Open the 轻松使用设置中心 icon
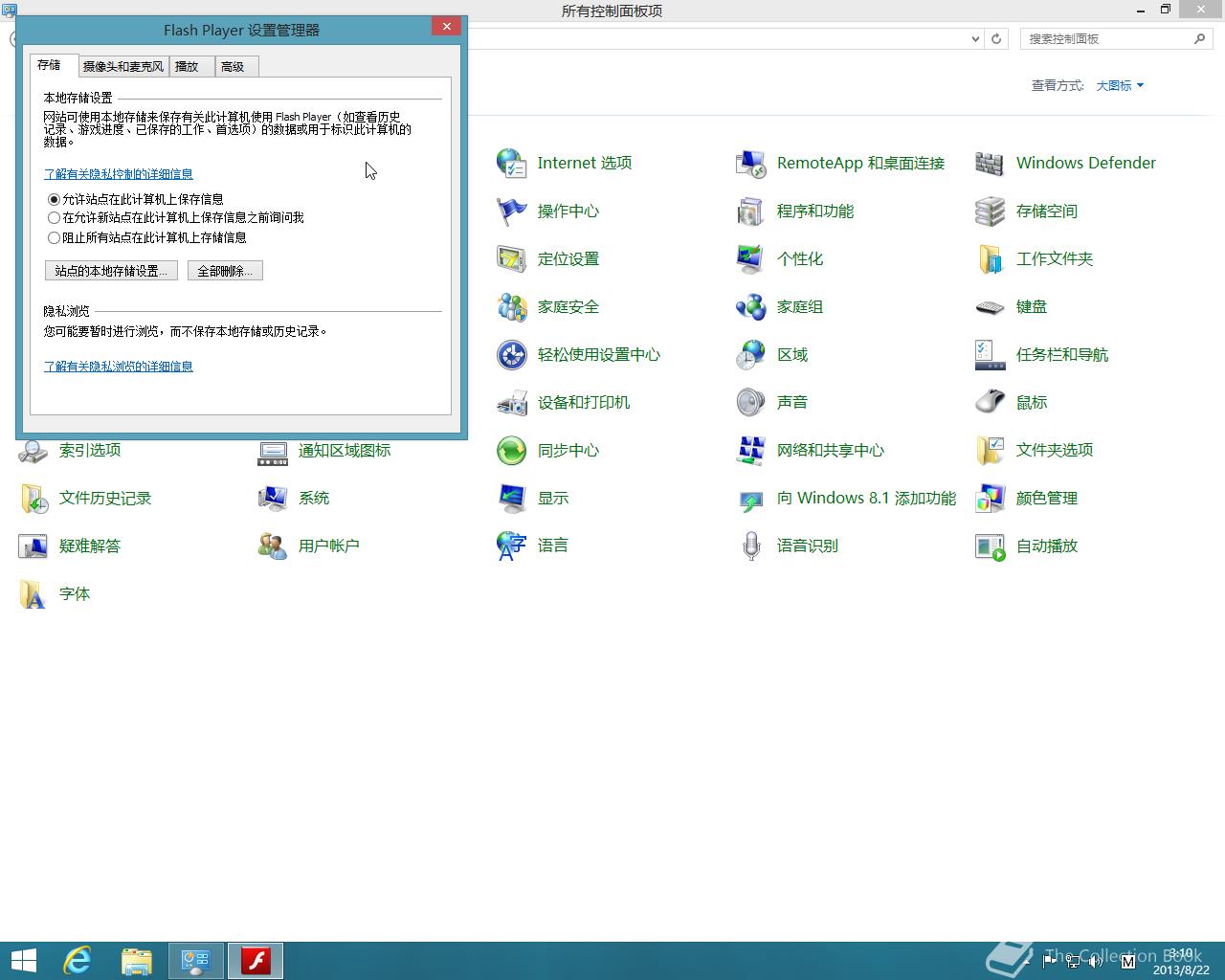 [512, 354]
